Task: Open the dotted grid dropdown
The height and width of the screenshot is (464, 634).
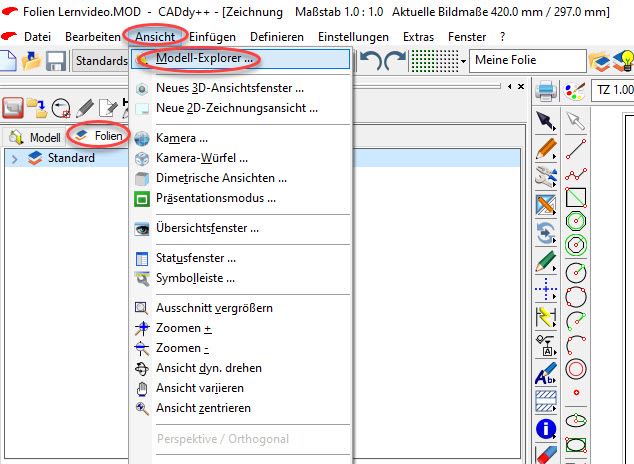Action: [x=463, y=61]
